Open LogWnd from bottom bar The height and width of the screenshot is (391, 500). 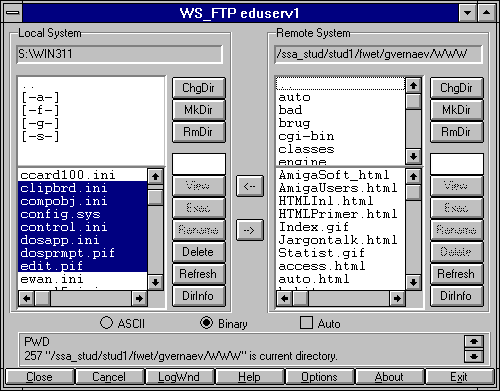point(179,377)
